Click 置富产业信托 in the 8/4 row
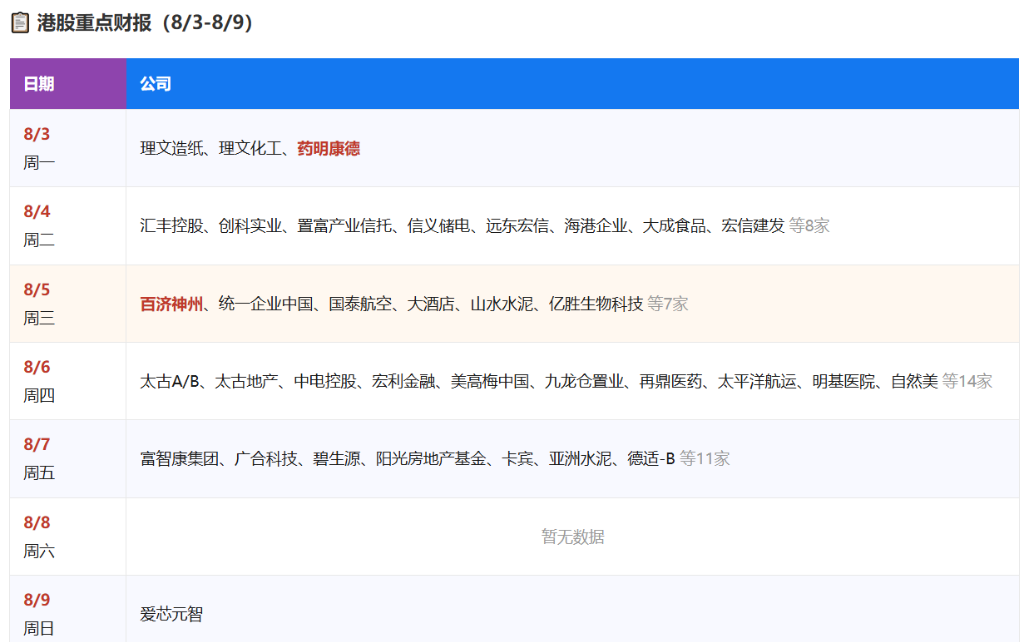Screen dimensions: 1024x642 click(x=344, y=226)
